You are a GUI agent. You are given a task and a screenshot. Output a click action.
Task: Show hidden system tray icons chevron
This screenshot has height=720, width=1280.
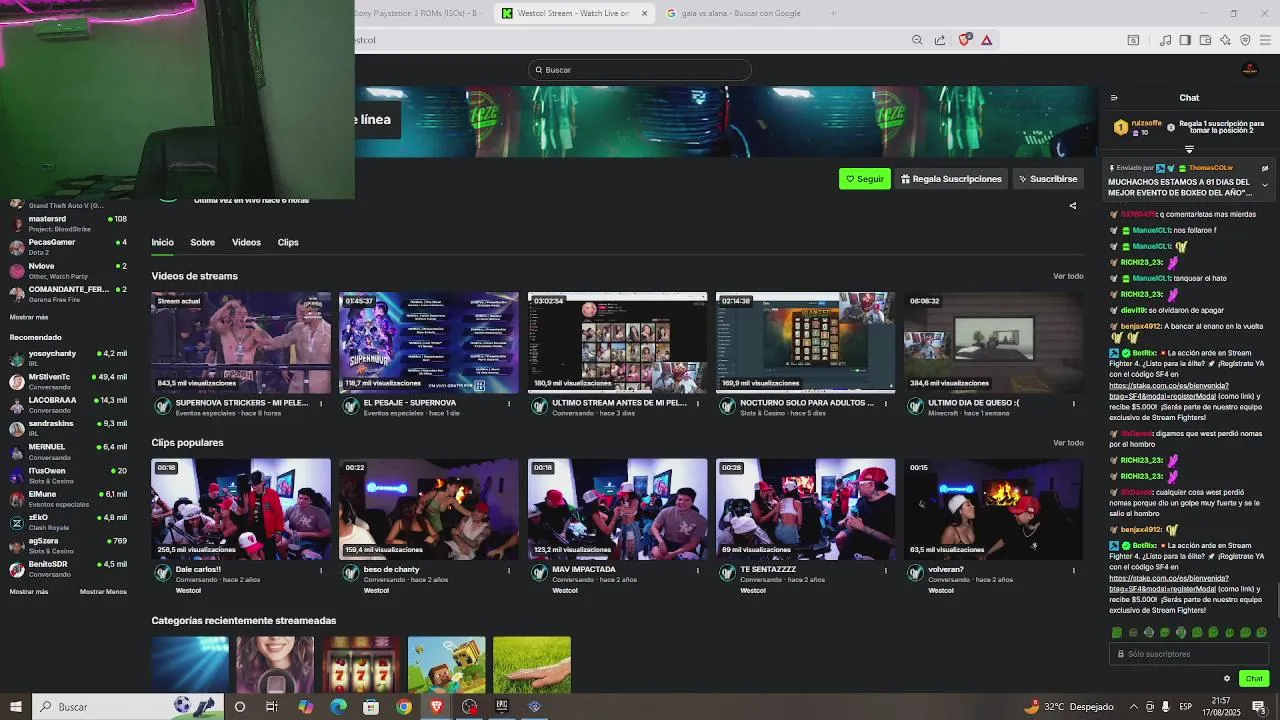1133,707
